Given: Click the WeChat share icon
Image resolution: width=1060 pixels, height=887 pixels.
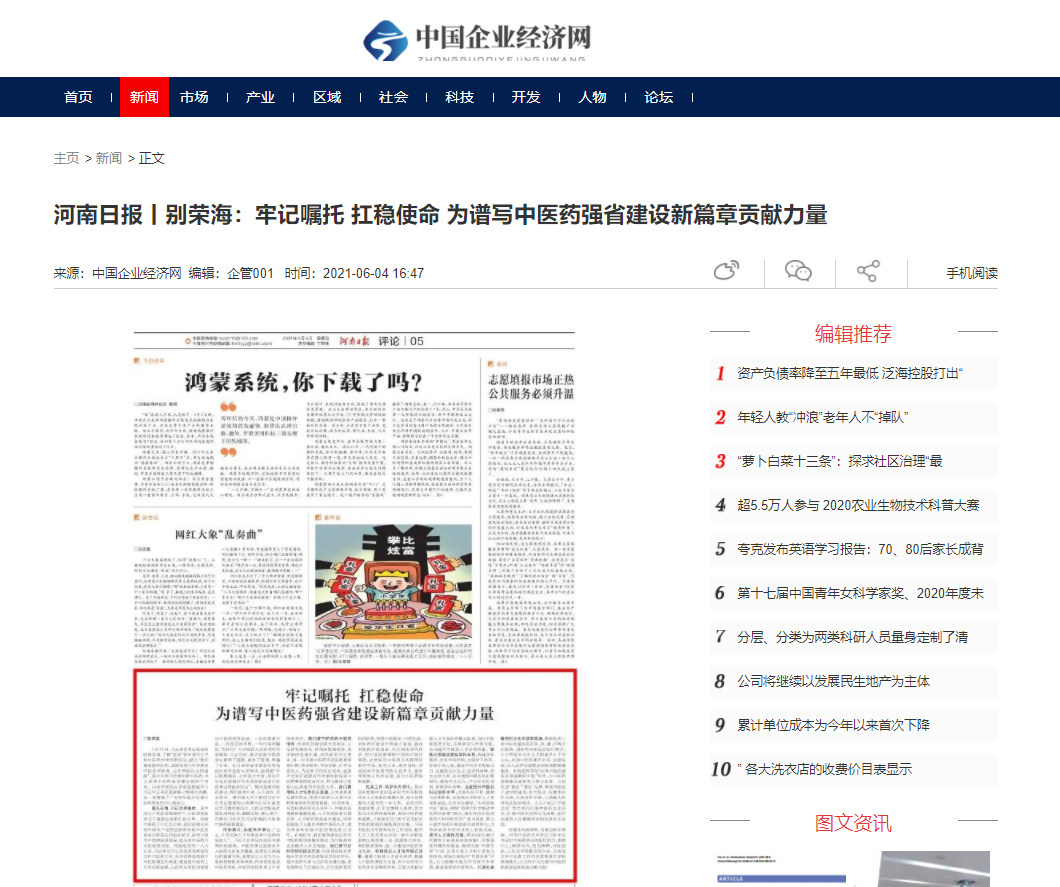Looking at the screenshot, I should tap(798, 271).
